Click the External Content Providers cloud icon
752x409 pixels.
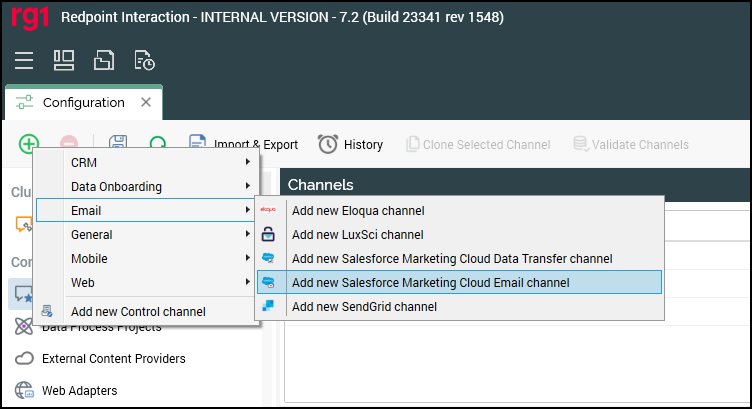pyautogui.click(x=24, y=359)
